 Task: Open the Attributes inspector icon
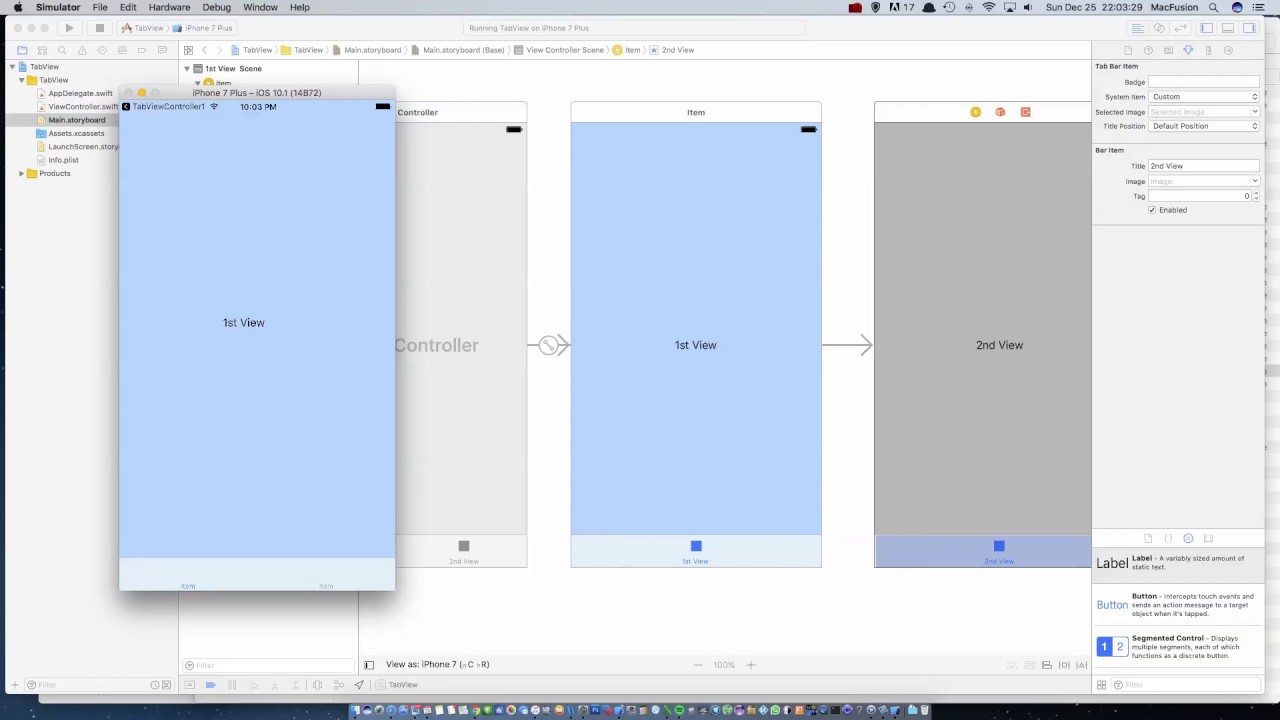pos(1188,50)
